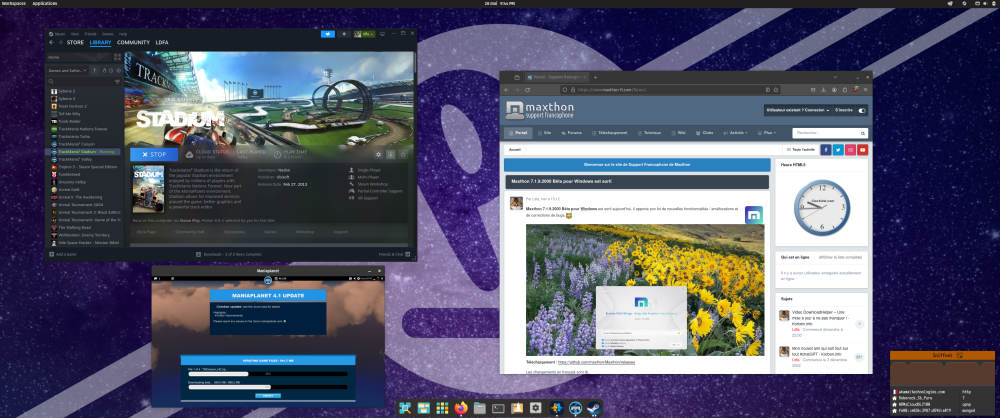Image resolution: width=1000 pixels, height=418 pixels.
Task: Open 'Utilisateur existant ? Connexion' dropdown
Action: 795,110
